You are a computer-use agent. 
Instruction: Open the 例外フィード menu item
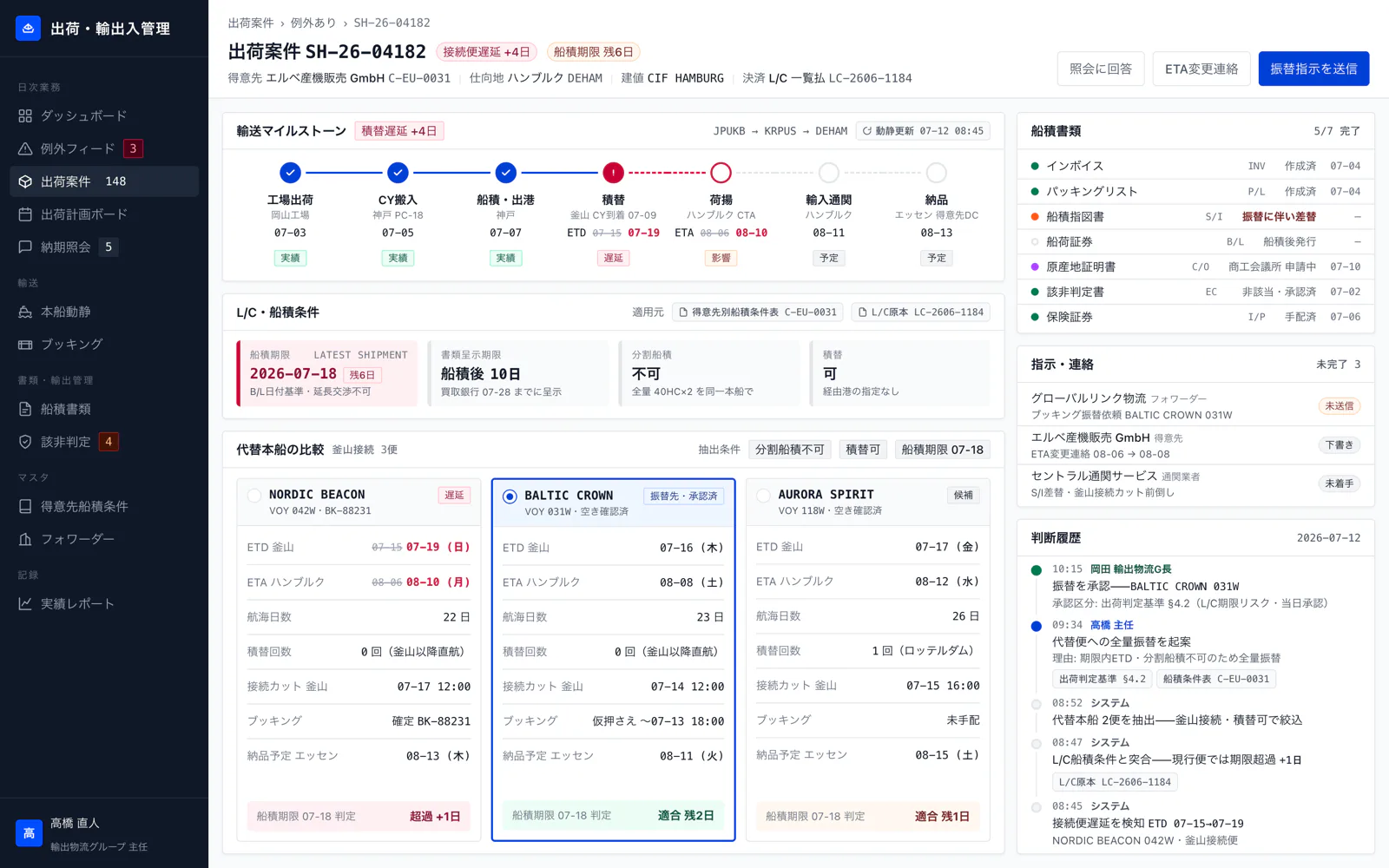tap(104, 148)
